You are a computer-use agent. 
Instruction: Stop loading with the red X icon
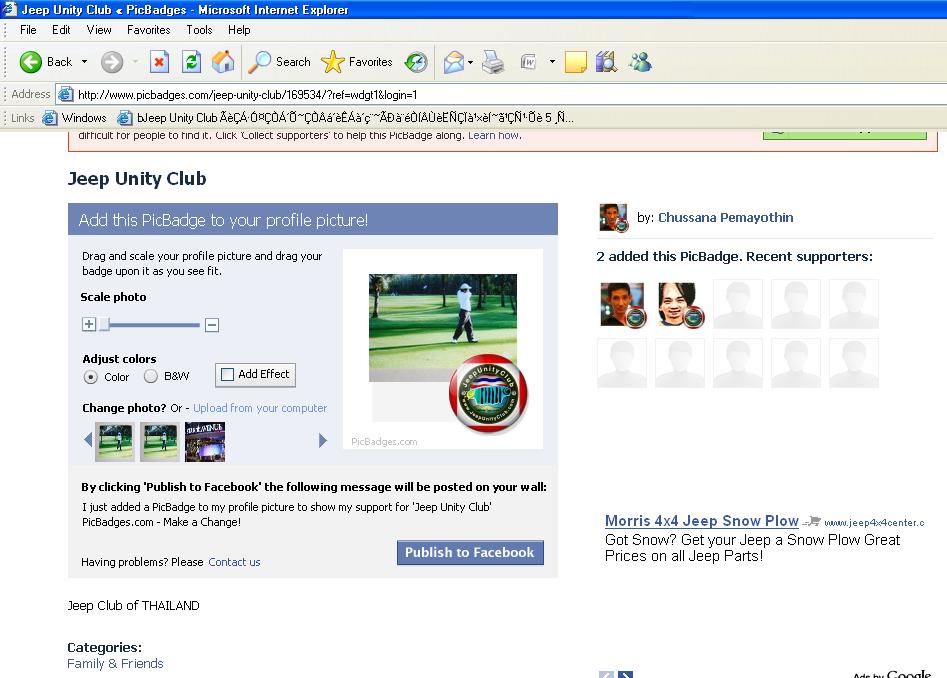pyautogui.click(x=159, y=62)
